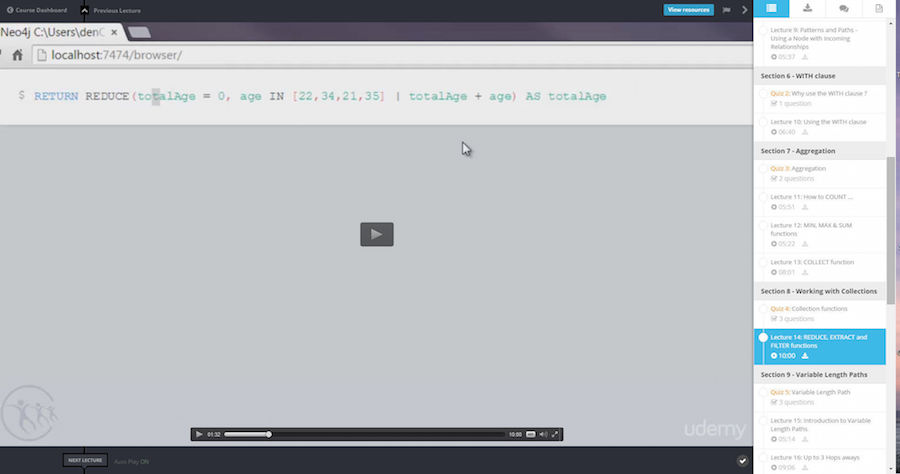Click the progress slider knob at 01:32
Image resolution: width=900 pixels, height=474 pixels.
tap(268, 434)
